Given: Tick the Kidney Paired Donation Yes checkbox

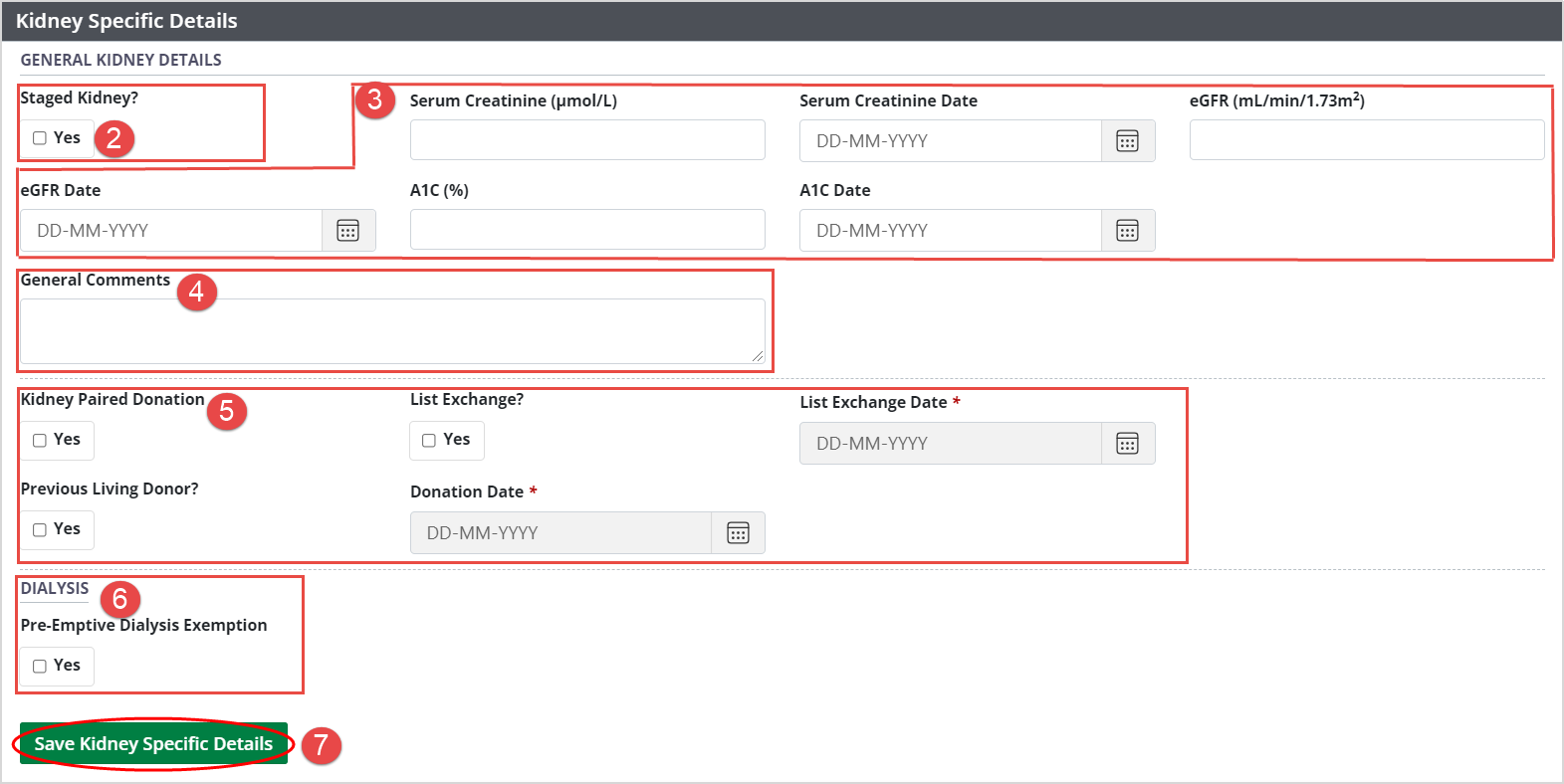Looking at the screenshot, I should tap(40, 440).
